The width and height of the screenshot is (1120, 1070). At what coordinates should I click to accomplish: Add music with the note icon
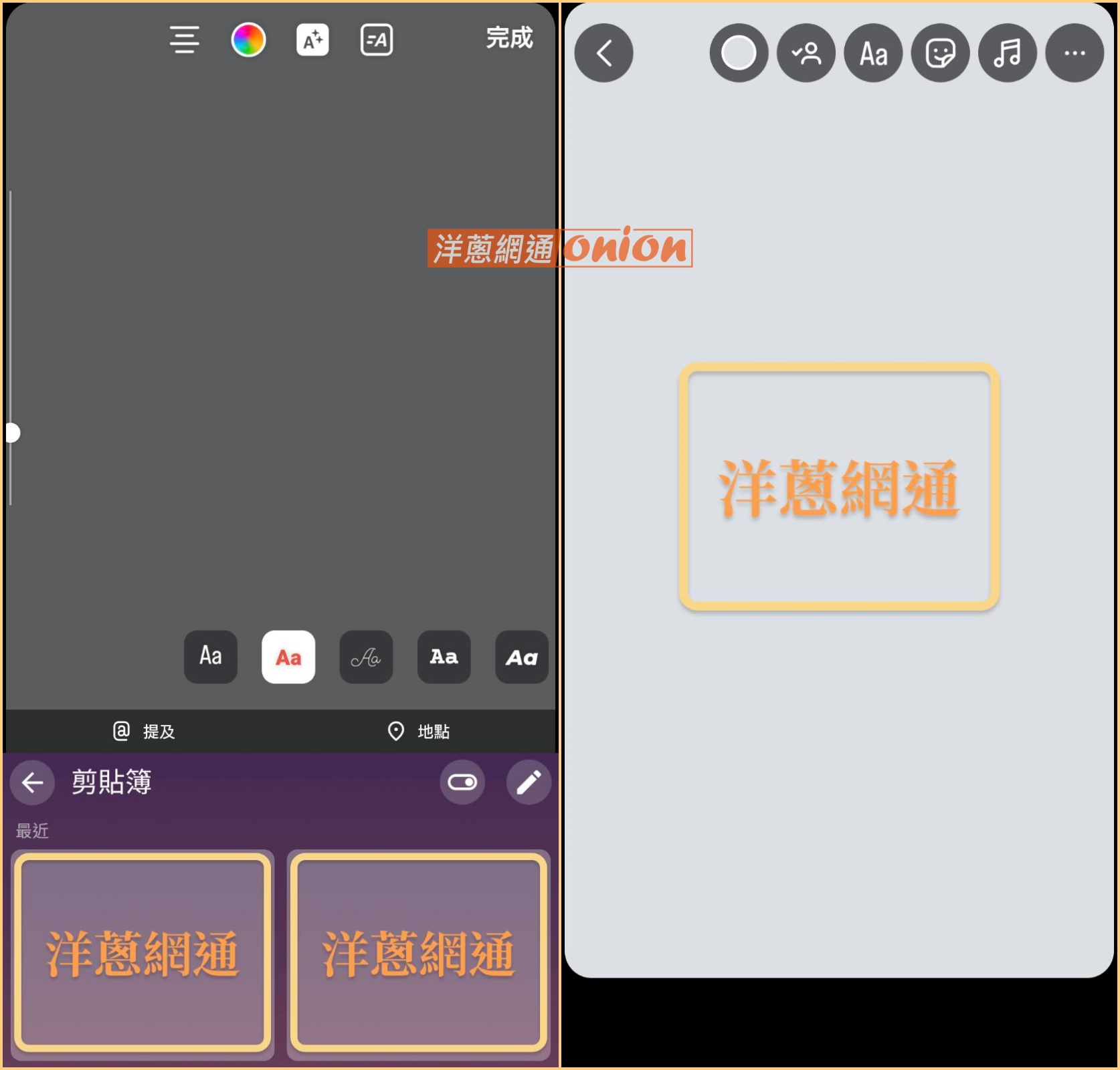(x=1008, y=53)
